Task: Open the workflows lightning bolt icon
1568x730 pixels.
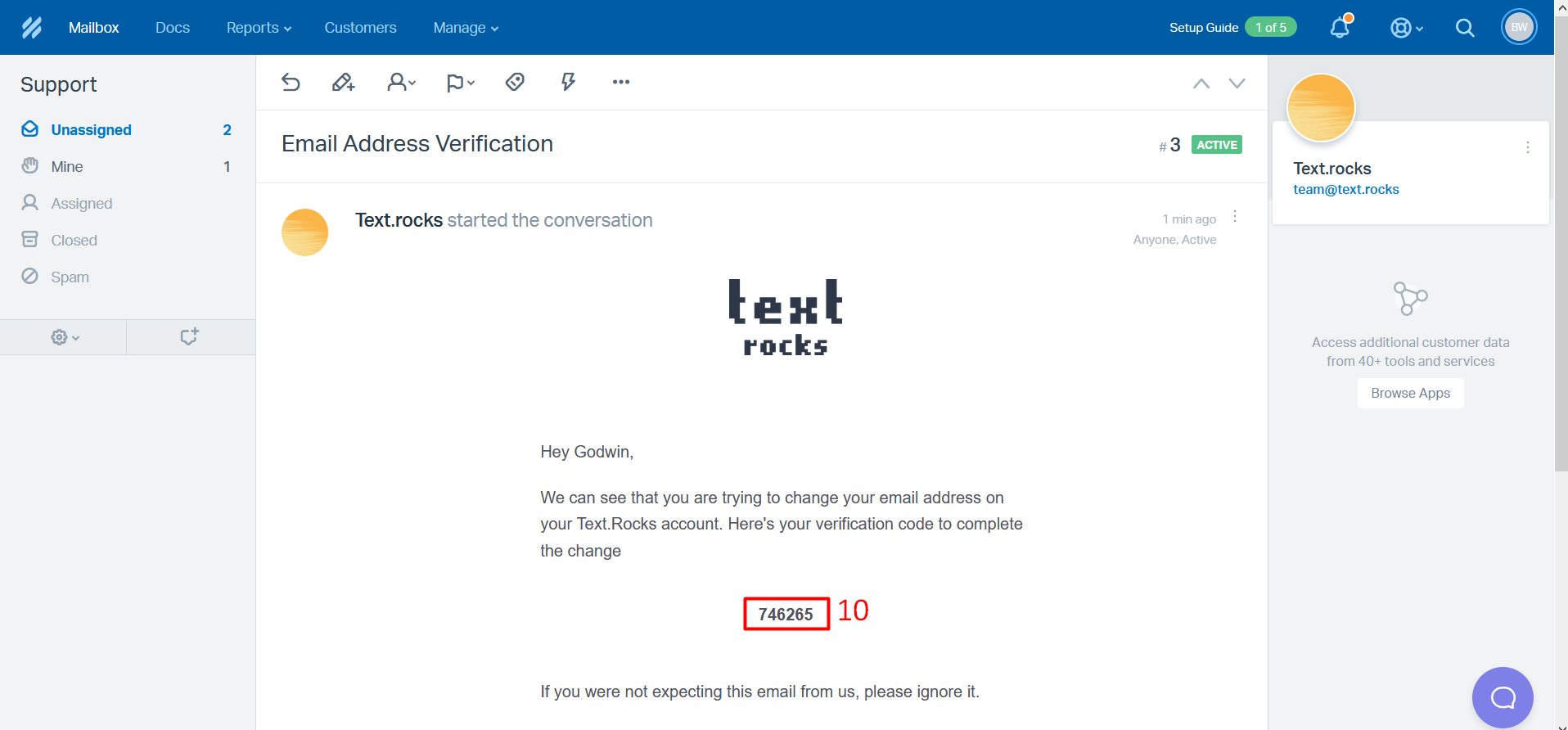Action: click(568, 82)
